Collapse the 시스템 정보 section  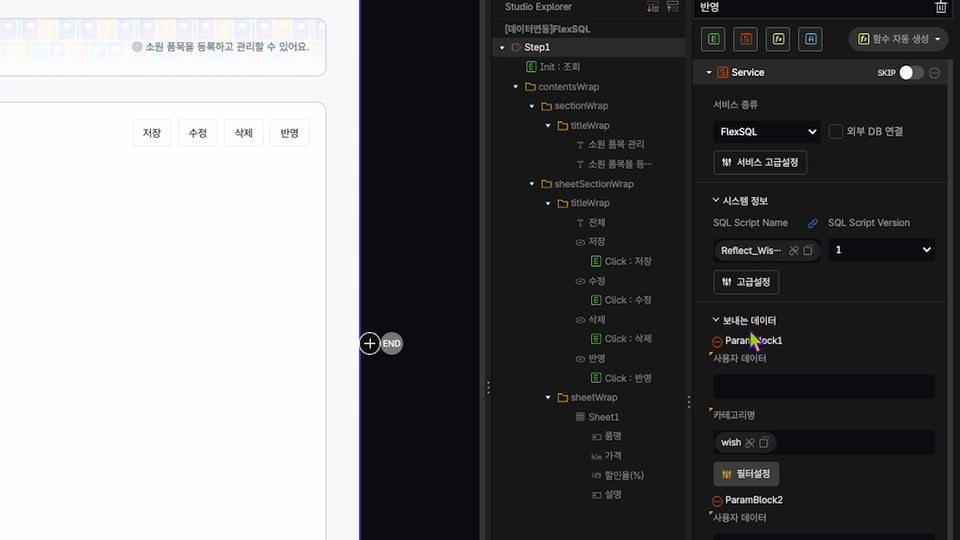coord(715,200)
